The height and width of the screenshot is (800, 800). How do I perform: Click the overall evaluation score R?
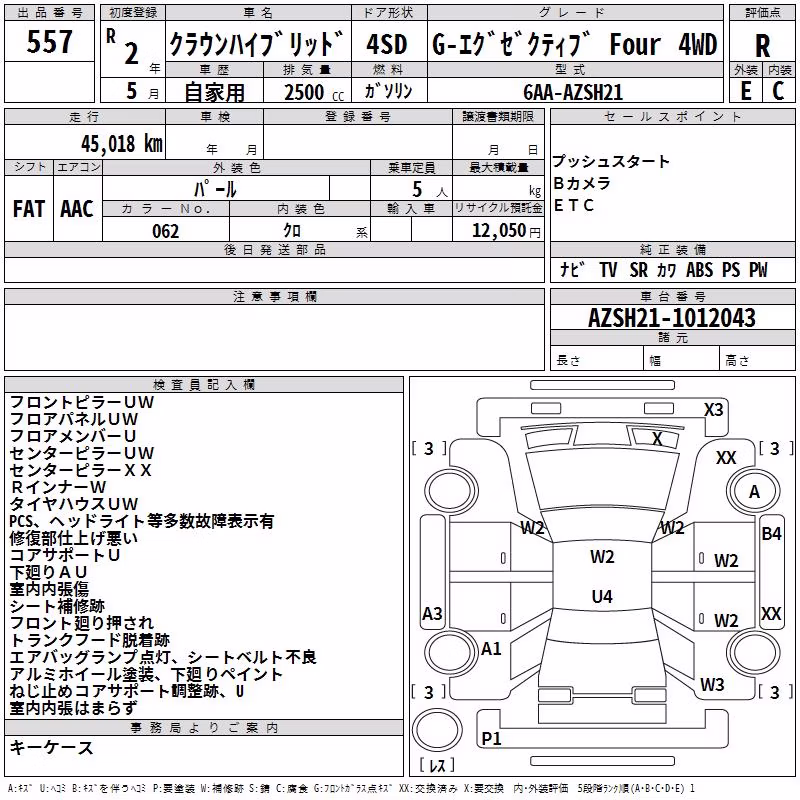point(762,46)
